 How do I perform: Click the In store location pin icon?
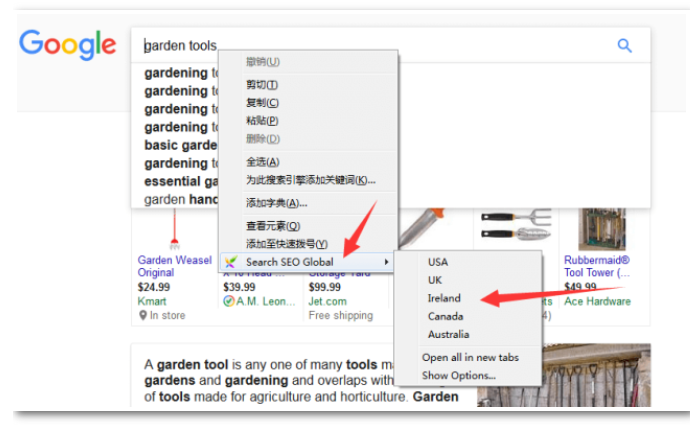point(143,315)
